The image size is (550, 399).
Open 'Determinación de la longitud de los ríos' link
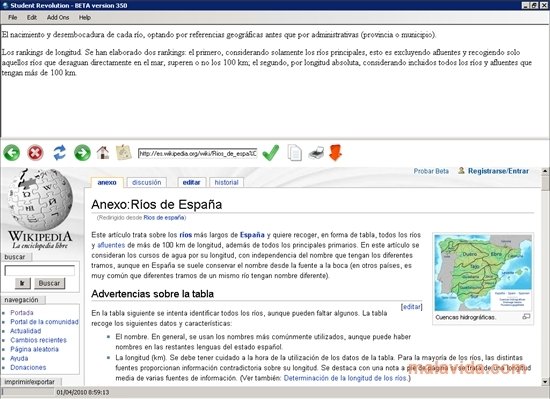(345, 378)
